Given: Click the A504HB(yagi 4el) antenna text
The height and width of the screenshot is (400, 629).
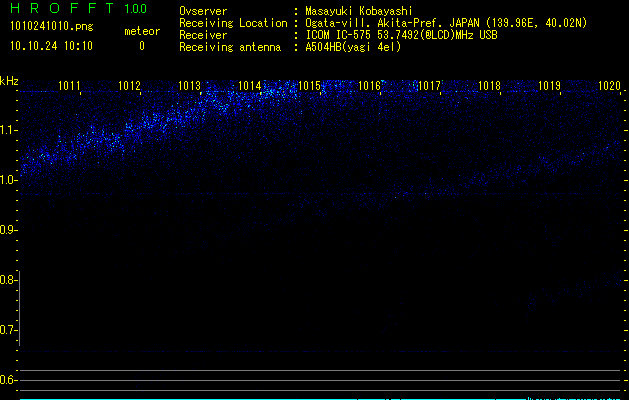Looking at the screenshot, I should (x=353, y=47).
